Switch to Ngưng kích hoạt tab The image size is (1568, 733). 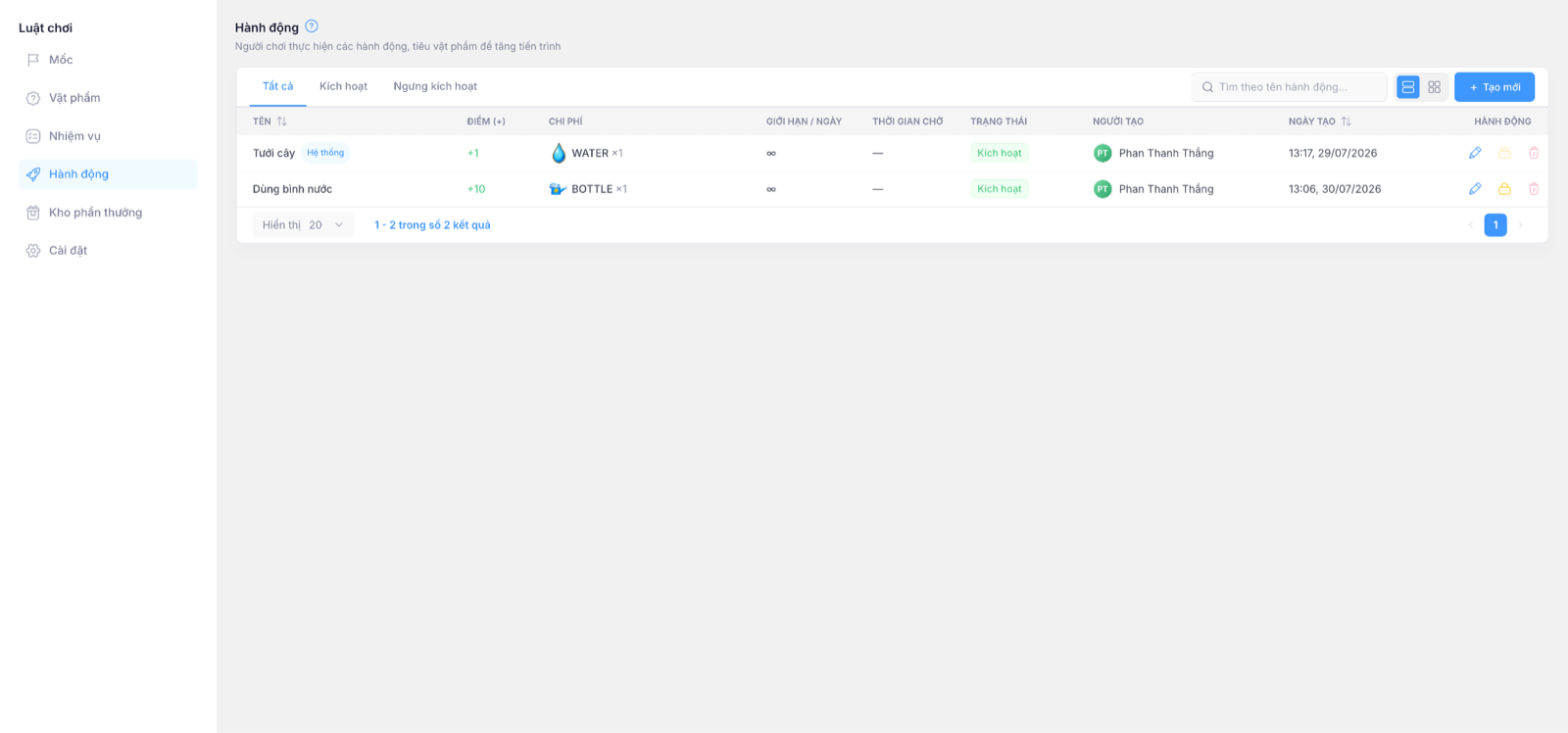(435, 86)
